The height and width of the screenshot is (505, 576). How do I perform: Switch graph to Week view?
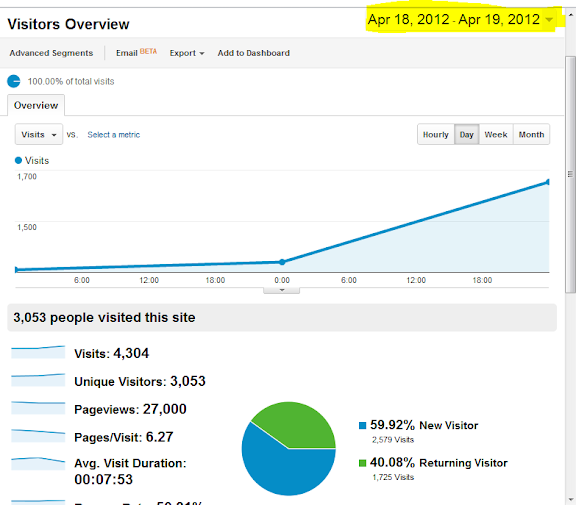click(496, 134)
